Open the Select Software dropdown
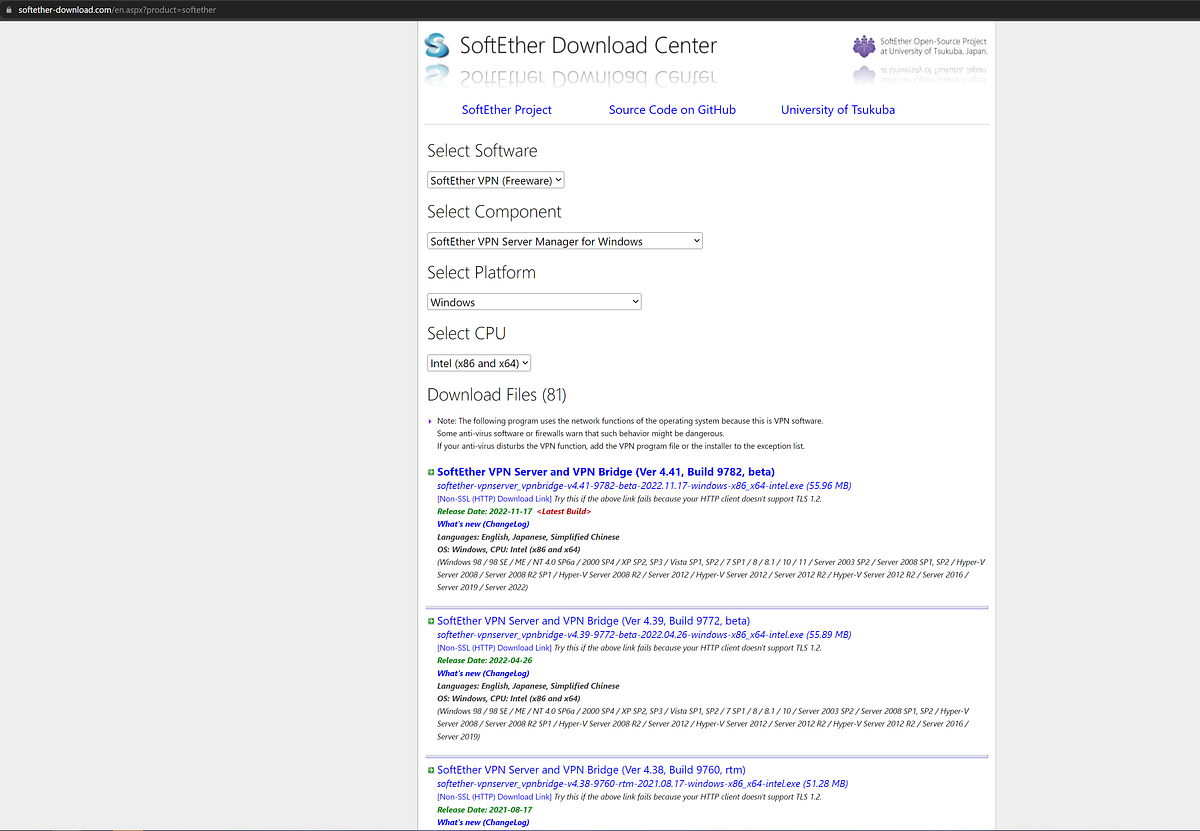This screenshot has height=831, width=1200. point(495,180)
